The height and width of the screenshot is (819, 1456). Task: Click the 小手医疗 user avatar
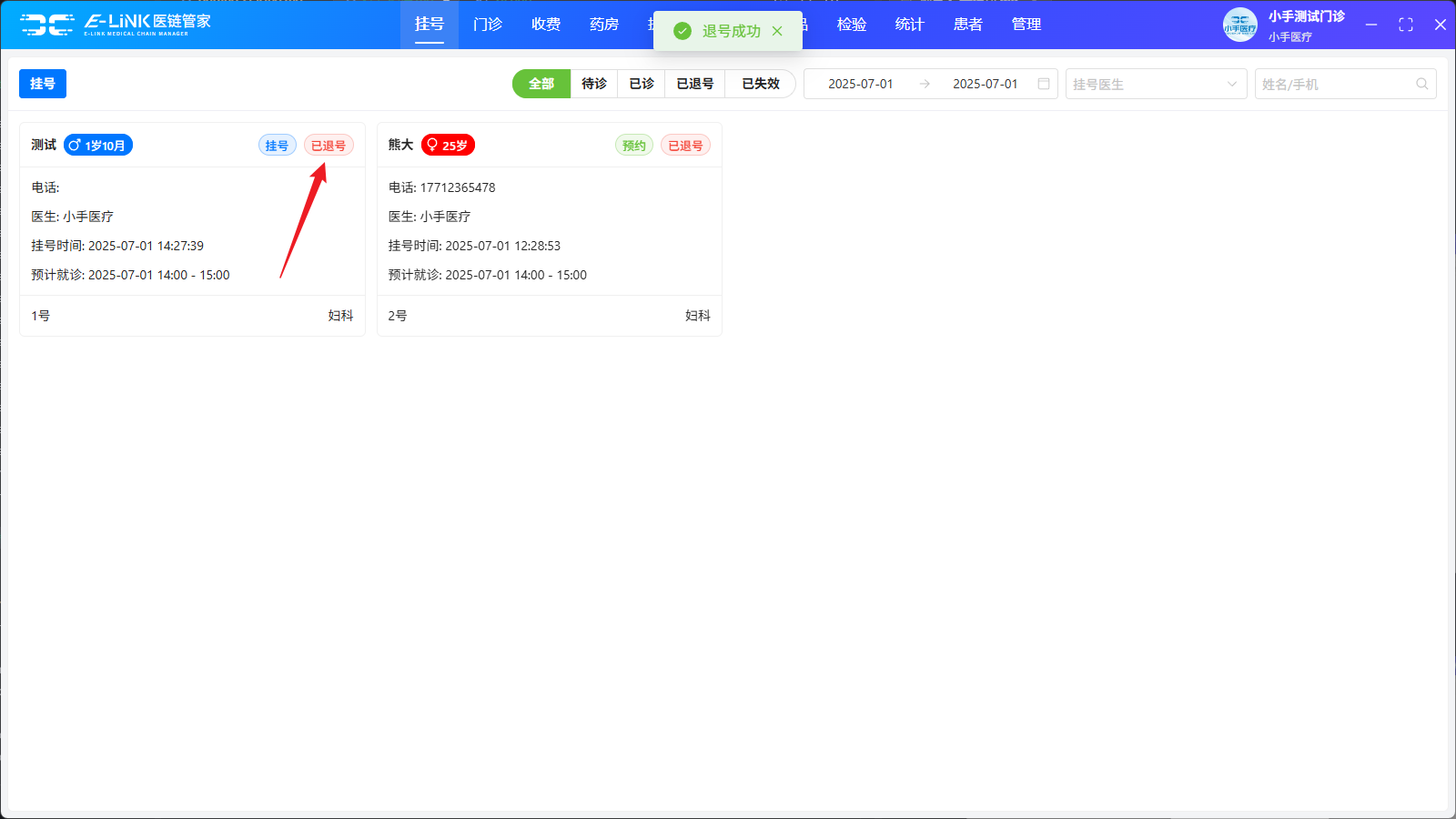coord(1239,25)
